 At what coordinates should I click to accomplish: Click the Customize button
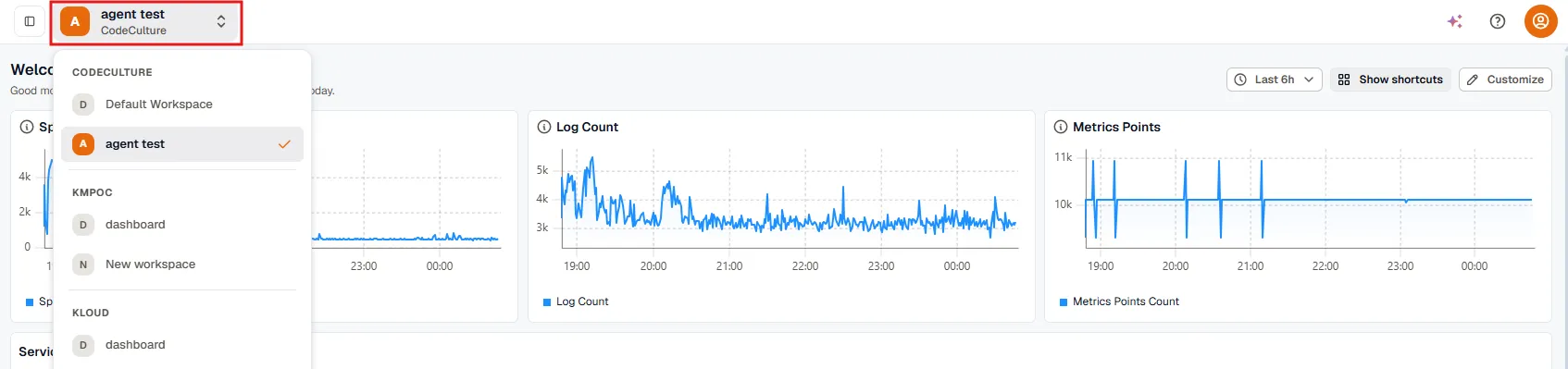[1505, 80]
